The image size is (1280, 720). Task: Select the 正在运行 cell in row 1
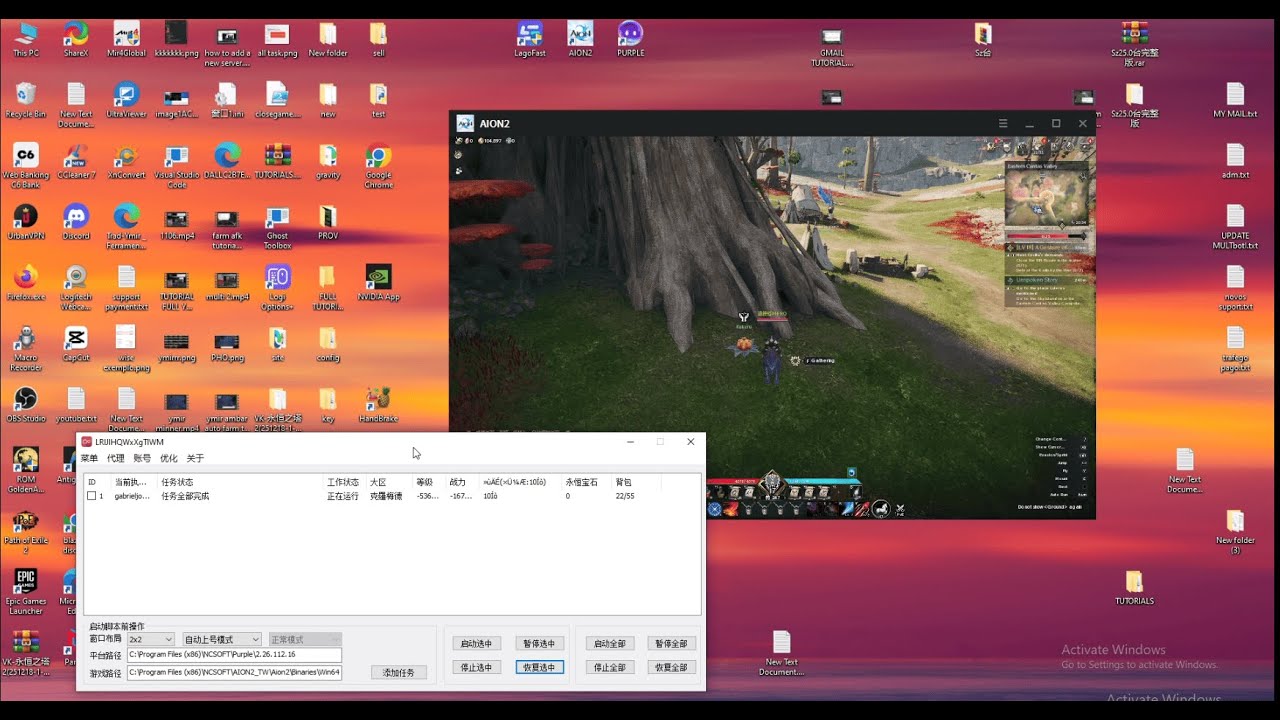click(x=342, y=496)
